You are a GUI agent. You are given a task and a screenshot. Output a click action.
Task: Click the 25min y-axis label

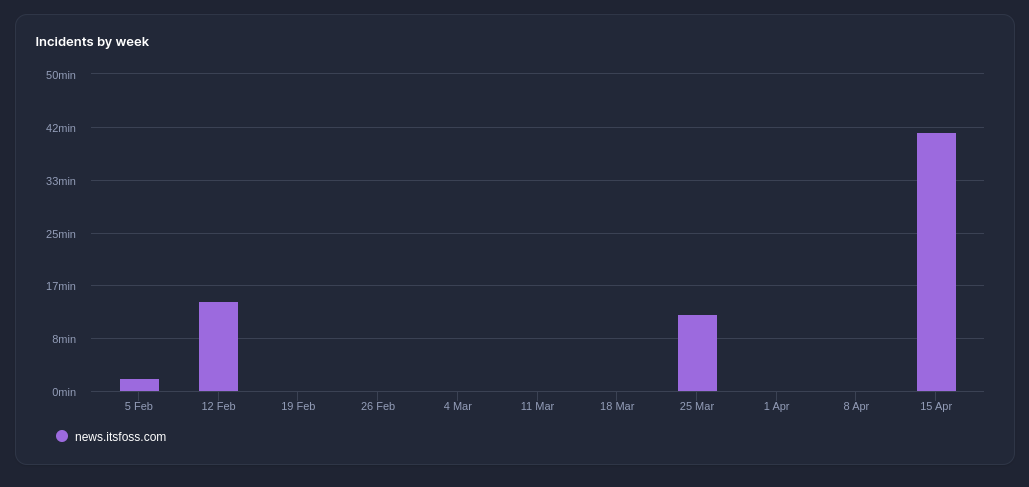(x=61, y=234)
